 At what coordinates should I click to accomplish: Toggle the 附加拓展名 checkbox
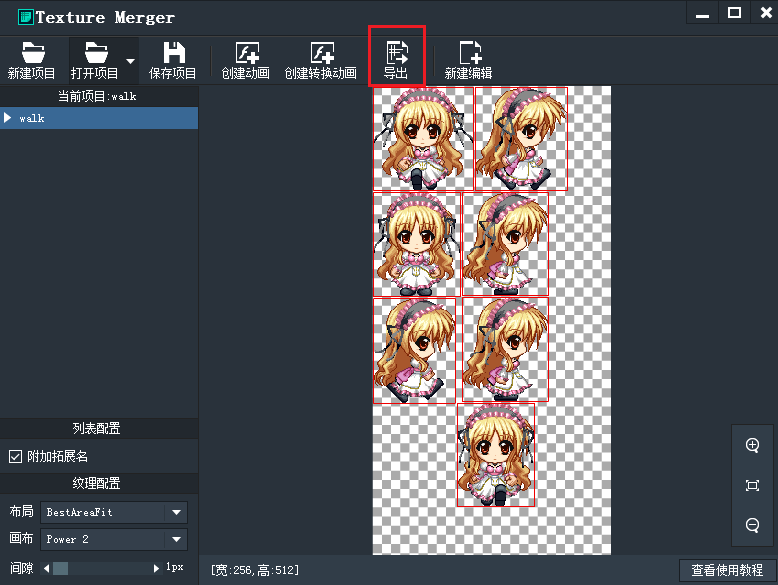pos(15,456)
